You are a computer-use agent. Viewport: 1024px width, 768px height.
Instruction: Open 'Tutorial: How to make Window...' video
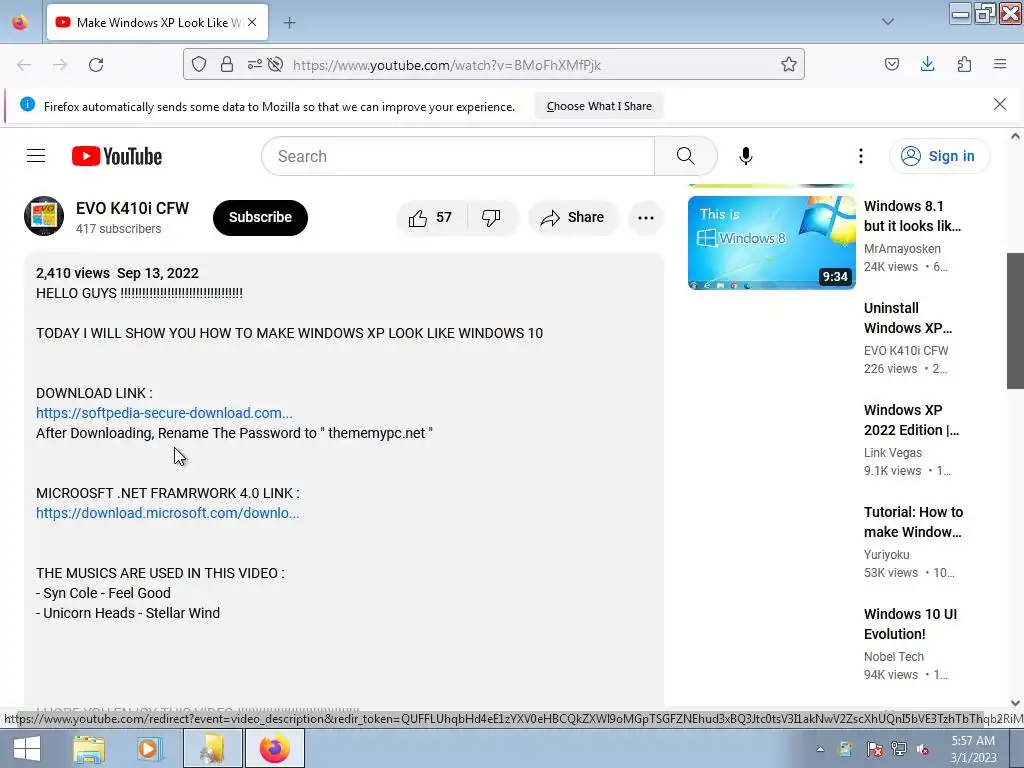pos(913,522)
